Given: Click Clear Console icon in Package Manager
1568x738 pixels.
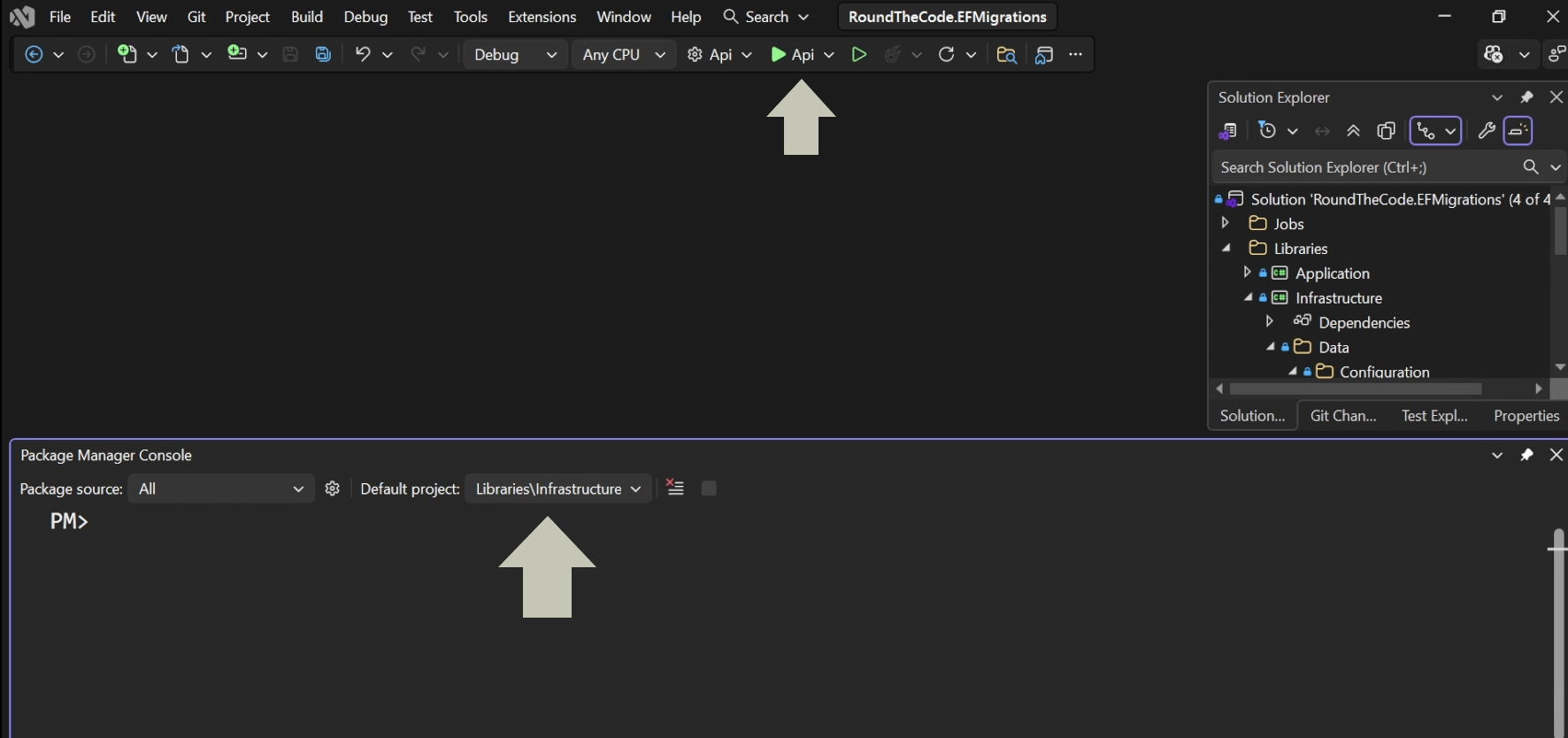Looking at the screenshot, I should pos(675,488).
